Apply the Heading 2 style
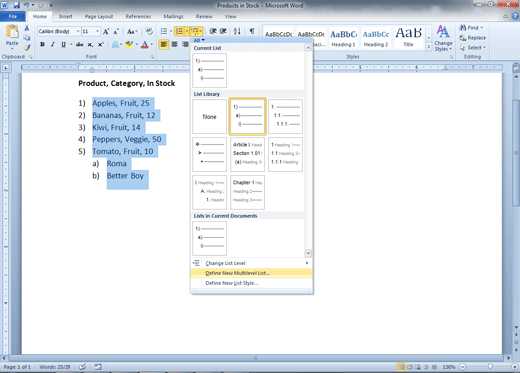The image size is (520, 373). click(376, 38)
